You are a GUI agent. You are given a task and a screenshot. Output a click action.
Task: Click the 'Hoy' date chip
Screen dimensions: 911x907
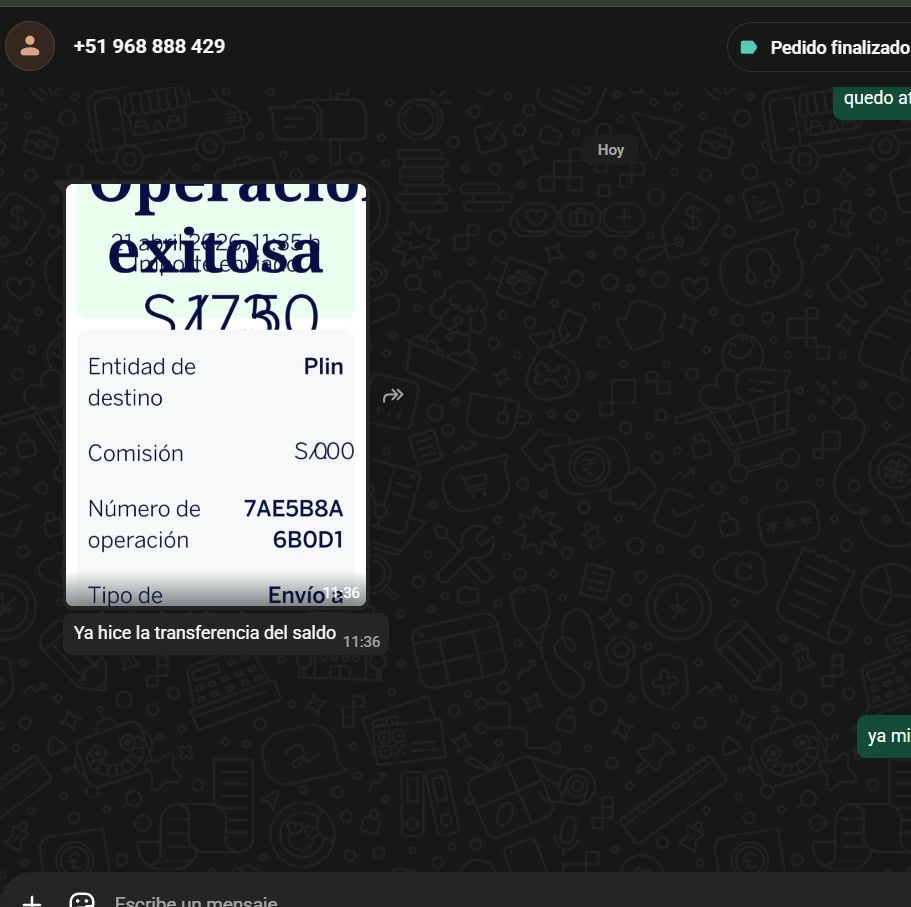(x=611, y=150)
